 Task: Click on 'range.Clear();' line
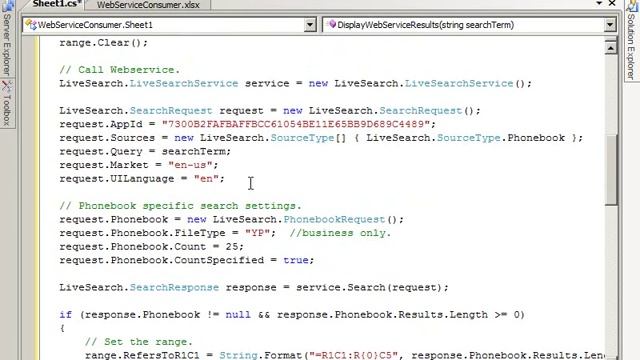click(x=103, y=43)
